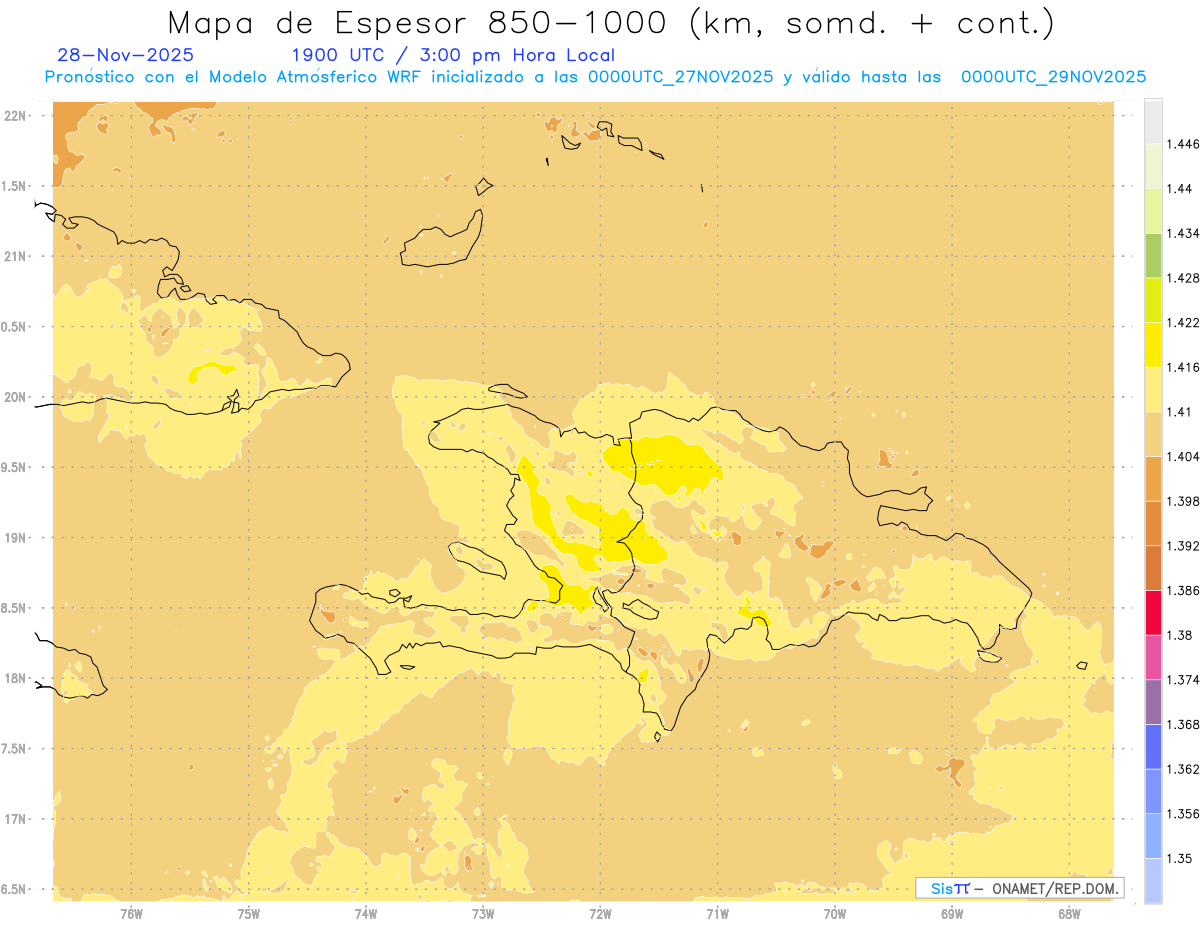Viewport: 1200px width, 927px height.
Task: Pick the light blue legend band above 1.35
Action: point(1153,836)
